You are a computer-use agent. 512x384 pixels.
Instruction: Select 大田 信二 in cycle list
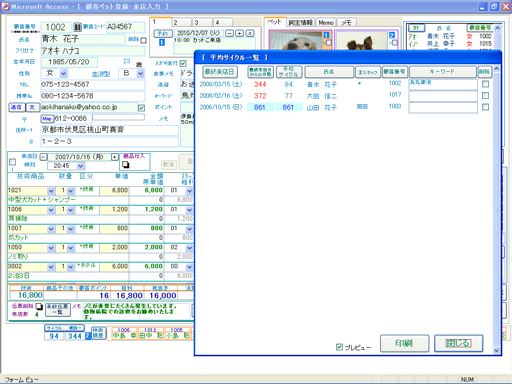[x=322, y=96]
